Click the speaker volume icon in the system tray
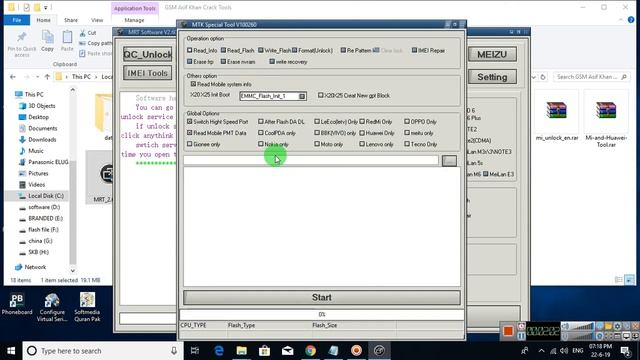The height and width of the screenshot is (360, 640). coord(564,351)
